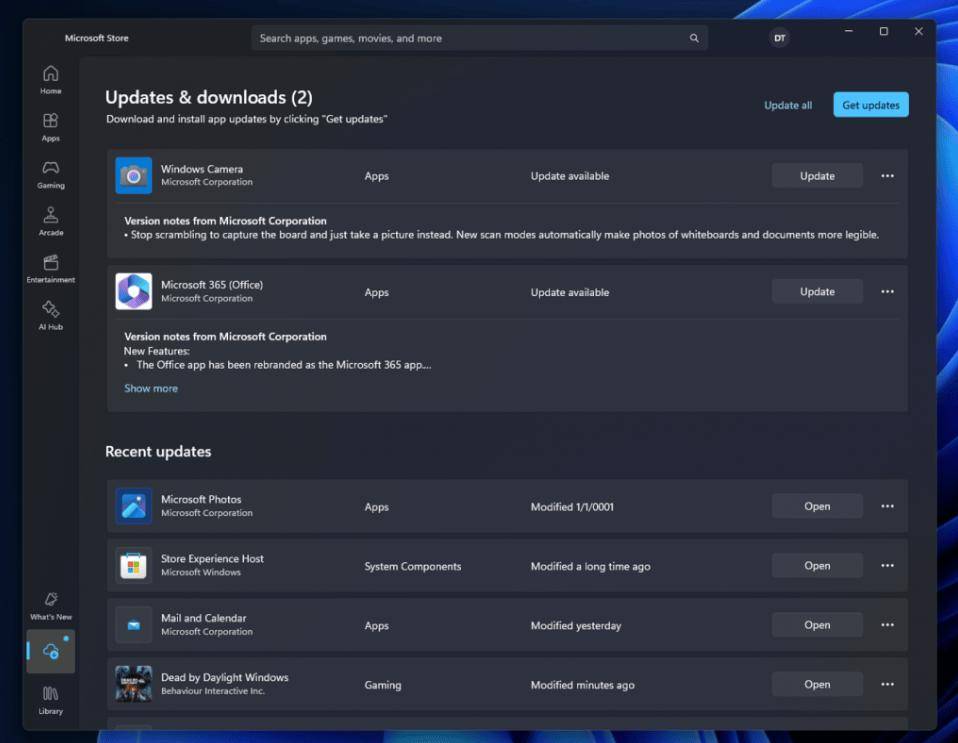Click the Microsoft 365 app icon
The image size is (958, 743).
pos(134,291)
